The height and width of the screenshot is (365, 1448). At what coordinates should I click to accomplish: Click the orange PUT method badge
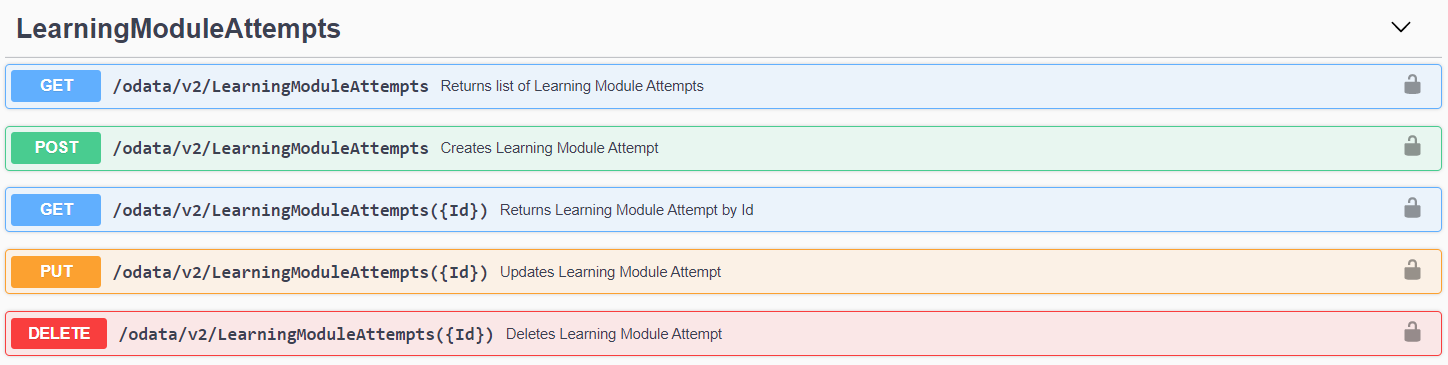56,272
